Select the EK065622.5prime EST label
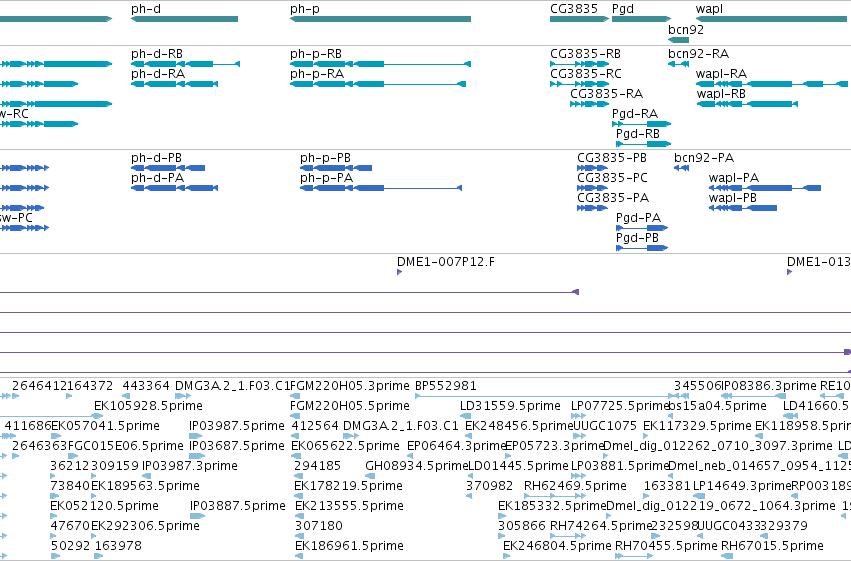The width and height of the screenshot is (851, 561). pos(346,446)
